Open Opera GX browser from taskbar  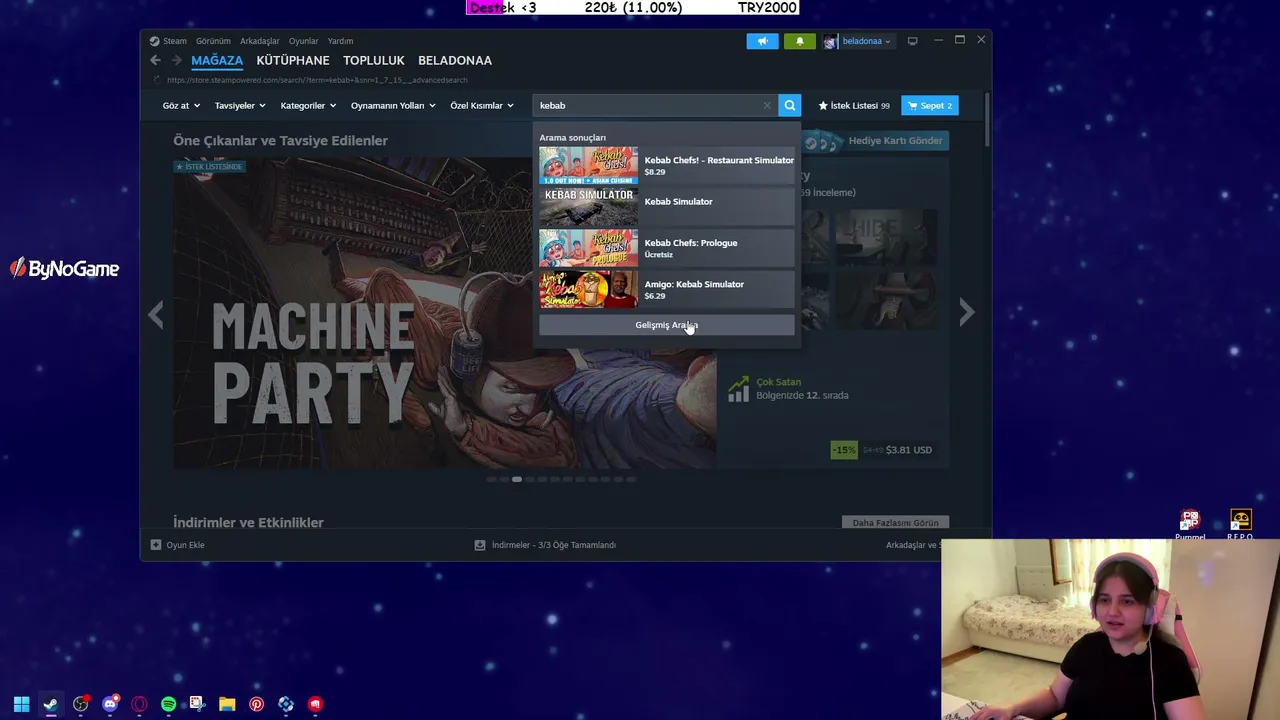pyautogui.click(x=139, y=704)
